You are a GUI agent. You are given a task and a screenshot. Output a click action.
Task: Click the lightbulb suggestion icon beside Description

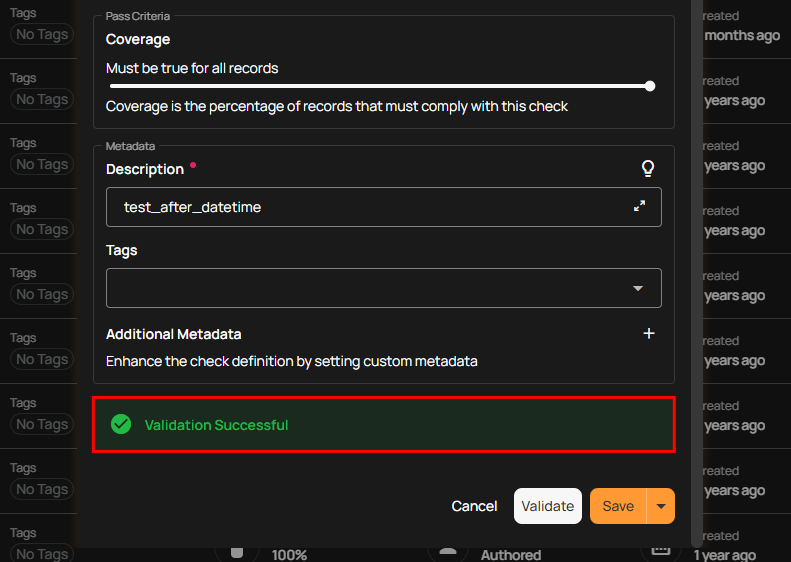pyautogui.click(x=648, y=168)
